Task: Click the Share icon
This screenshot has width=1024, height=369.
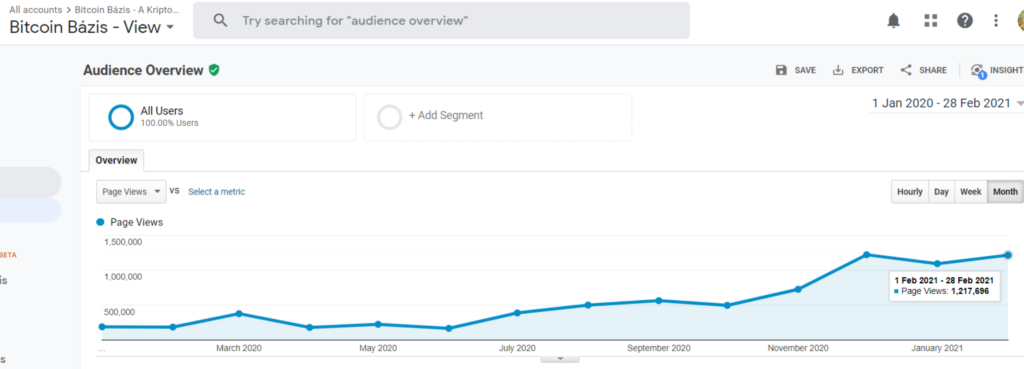Action: (906, 70)
